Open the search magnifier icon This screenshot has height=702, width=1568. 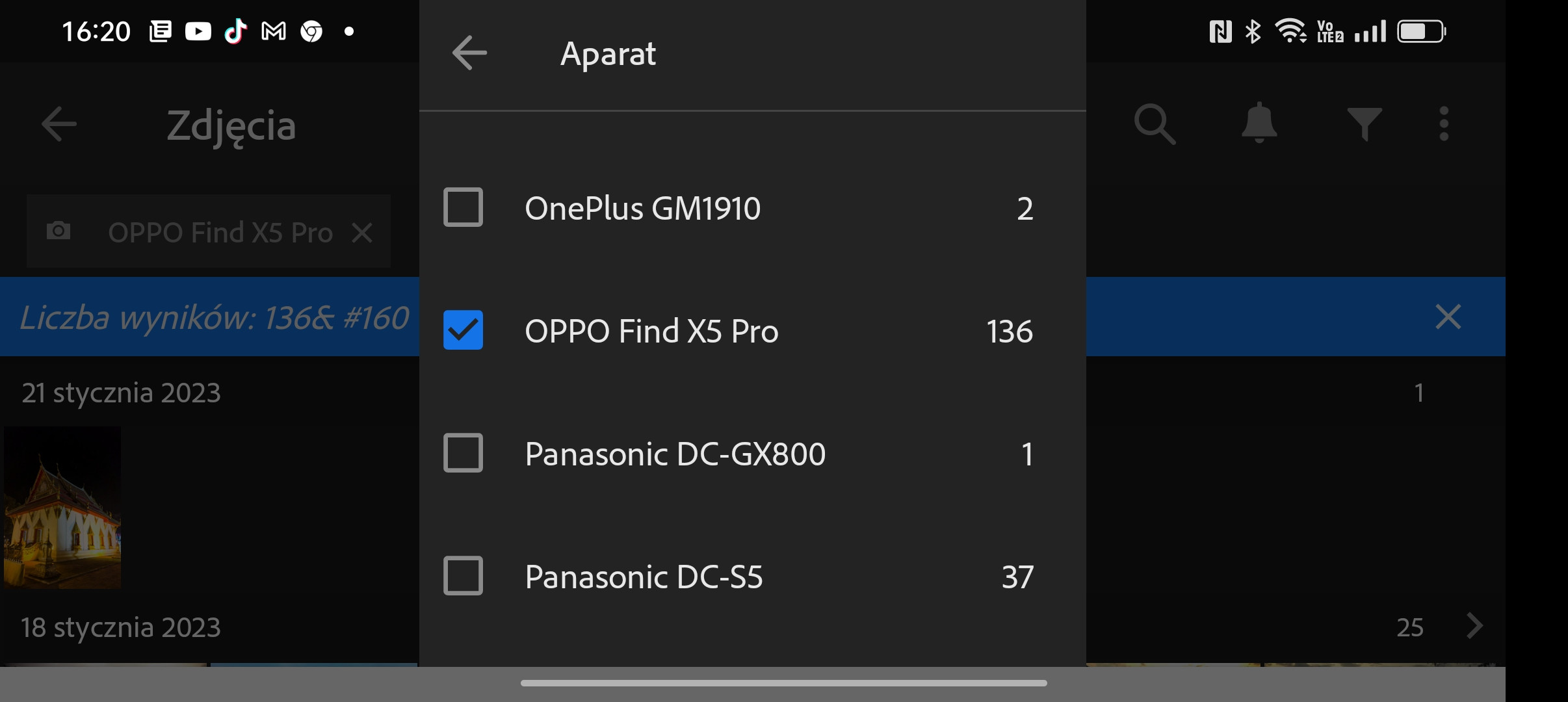pos(1155,123)
